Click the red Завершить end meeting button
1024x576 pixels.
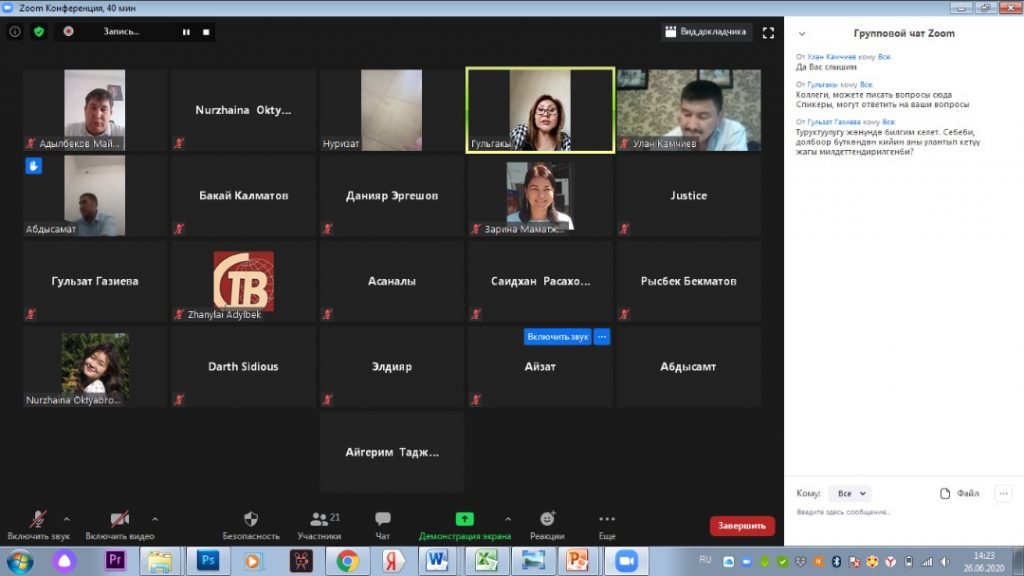point(742,526)
